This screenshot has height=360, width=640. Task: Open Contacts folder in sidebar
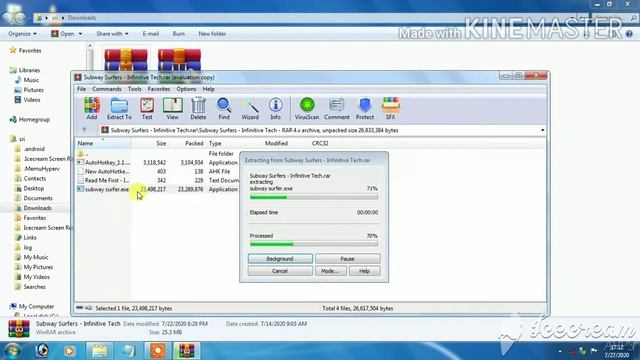pyautogui.click(x=31, y=178)
